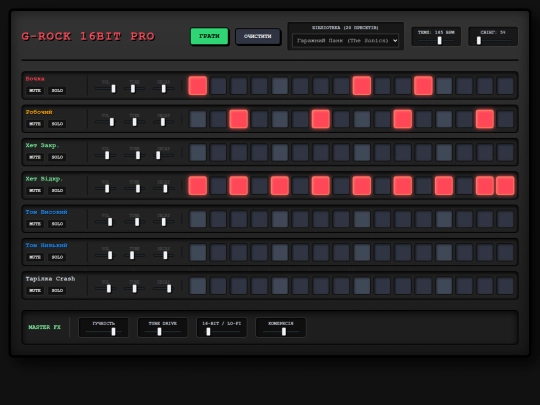Screen dimensions: 540x405
Task: Adjust the Хет Відкр. TUNE slider
Action: [134, 189]
